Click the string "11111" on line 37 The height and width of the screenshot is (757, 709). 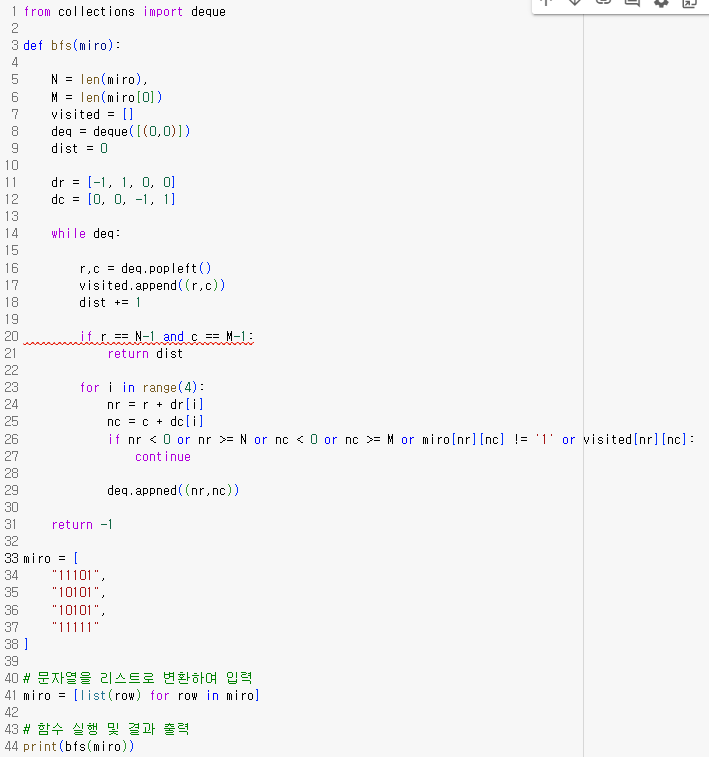coord(75,627)
